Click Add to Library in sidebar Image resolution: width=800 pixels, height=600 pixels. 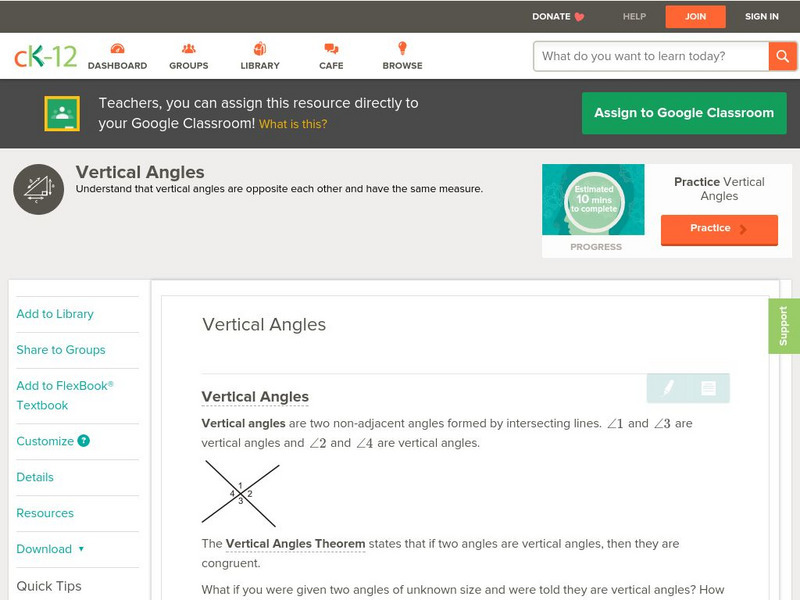click(55, 314)
